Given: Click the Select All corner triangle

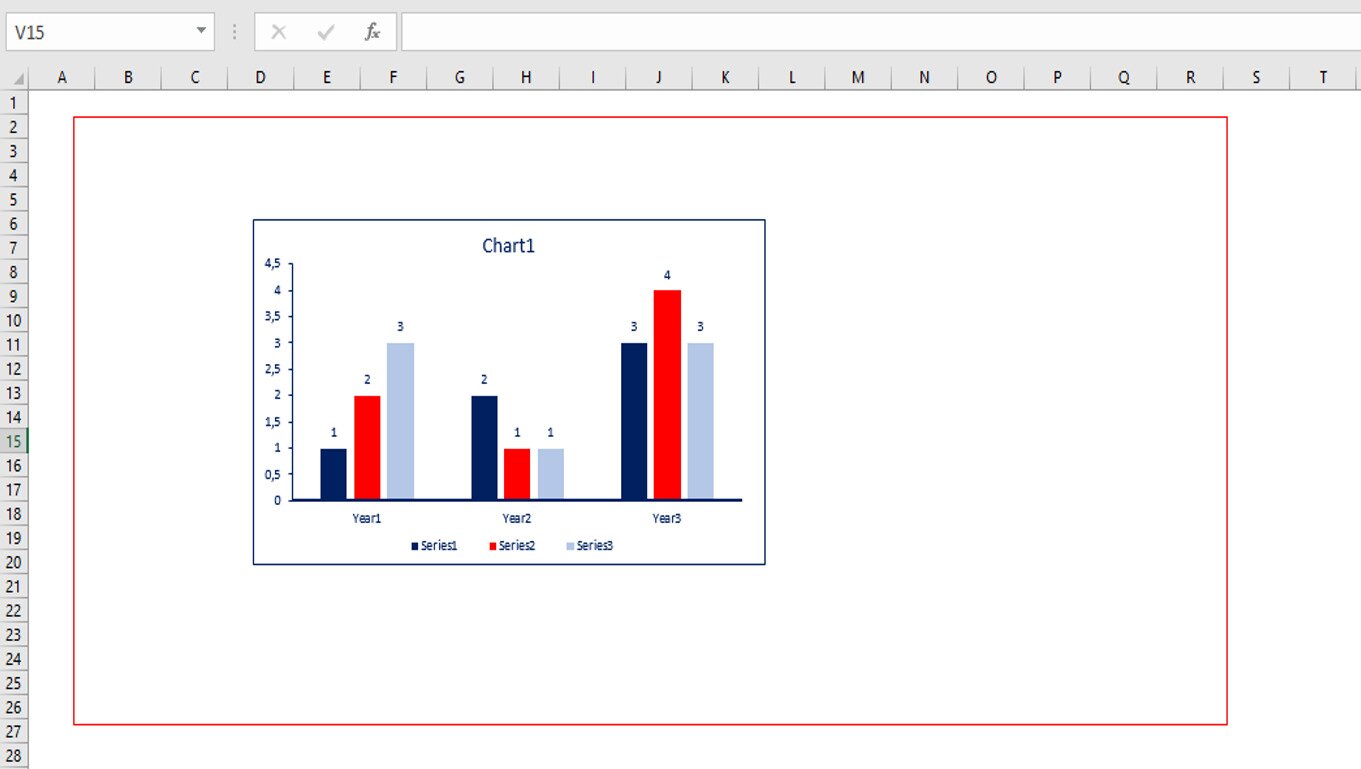Looking at the screenshot, I should (x=17, y=78).
